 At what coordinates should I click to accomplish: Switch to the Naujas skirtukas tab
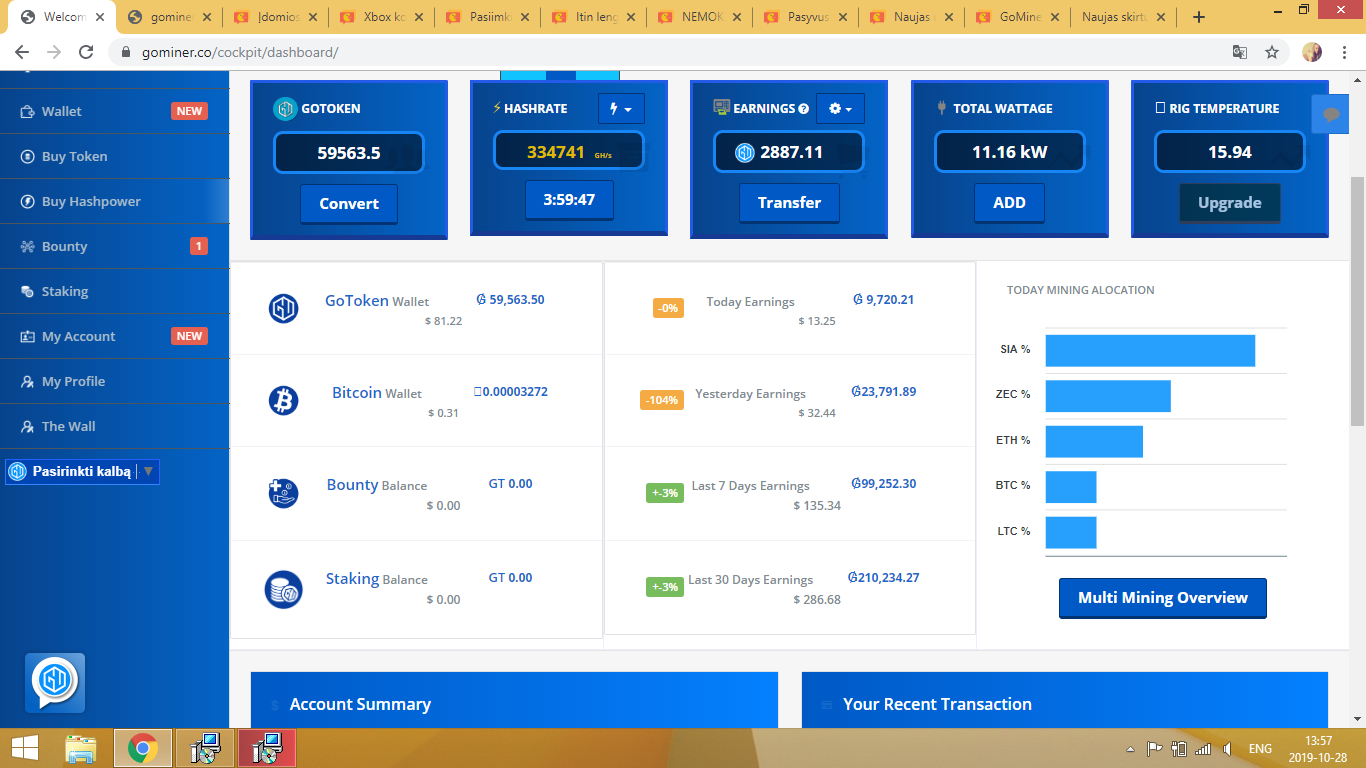click(x=1123, y=17)
